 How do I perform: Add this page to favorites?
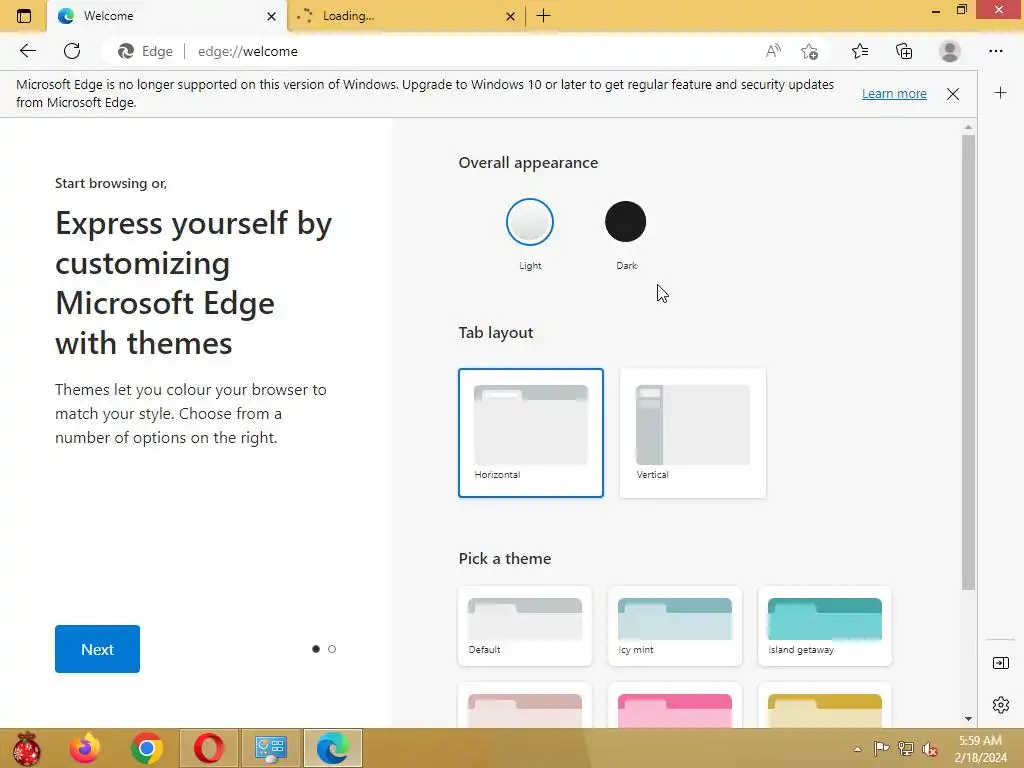pos(810,51)
